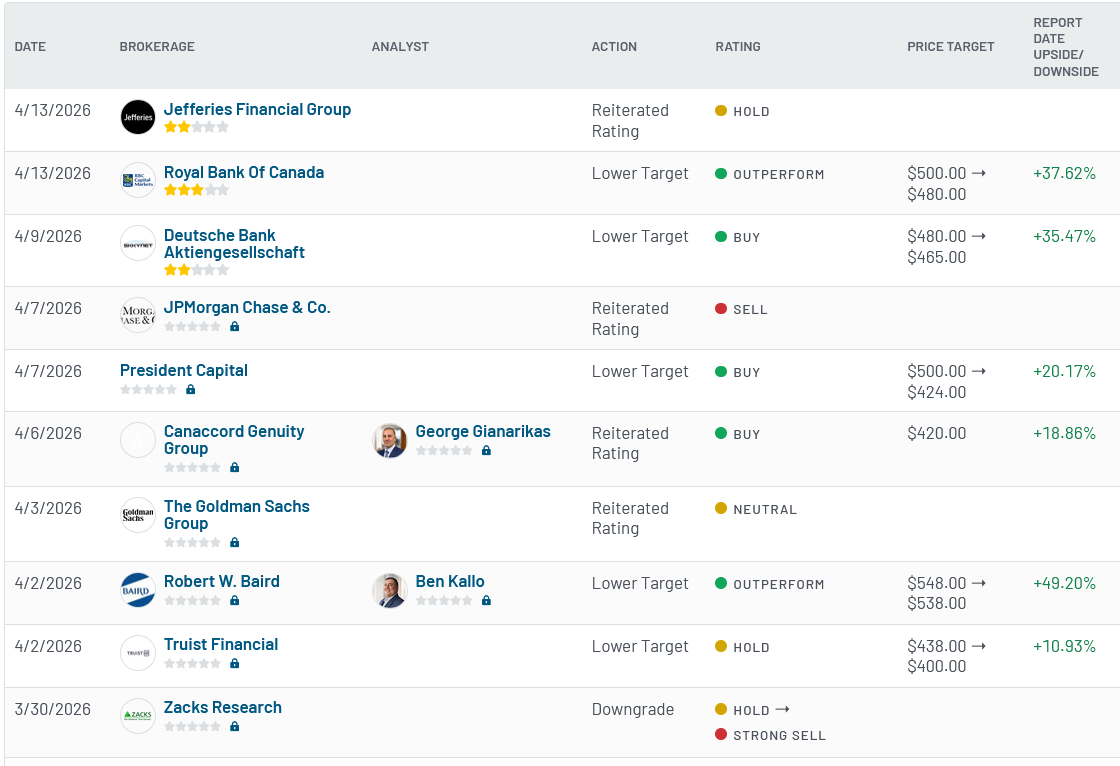Click the PRICE TARGET column header

coord(951,46)
